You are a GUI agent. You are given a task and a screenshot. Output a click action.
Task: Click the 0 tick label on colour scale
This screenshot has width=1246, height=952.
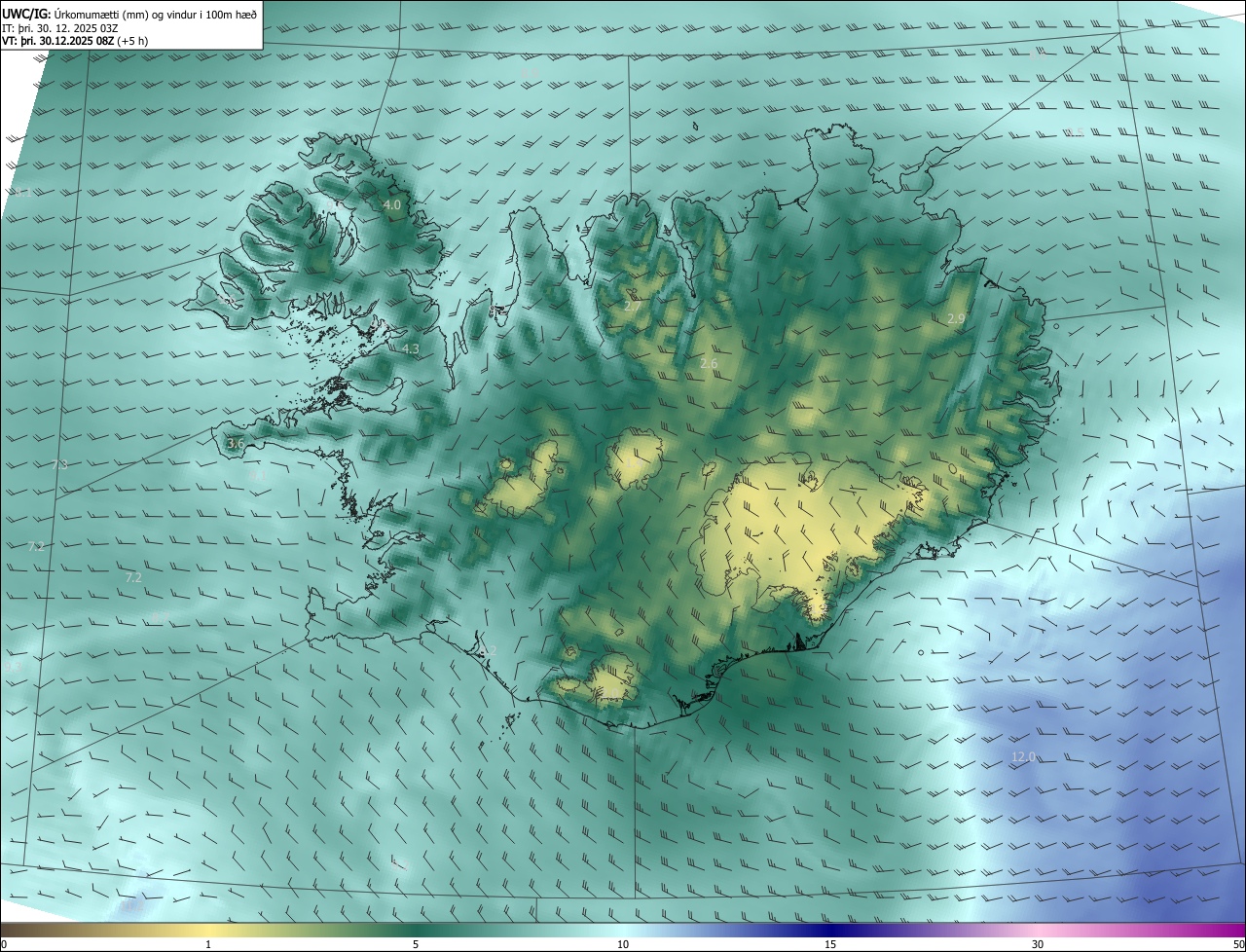pos(4,944)
